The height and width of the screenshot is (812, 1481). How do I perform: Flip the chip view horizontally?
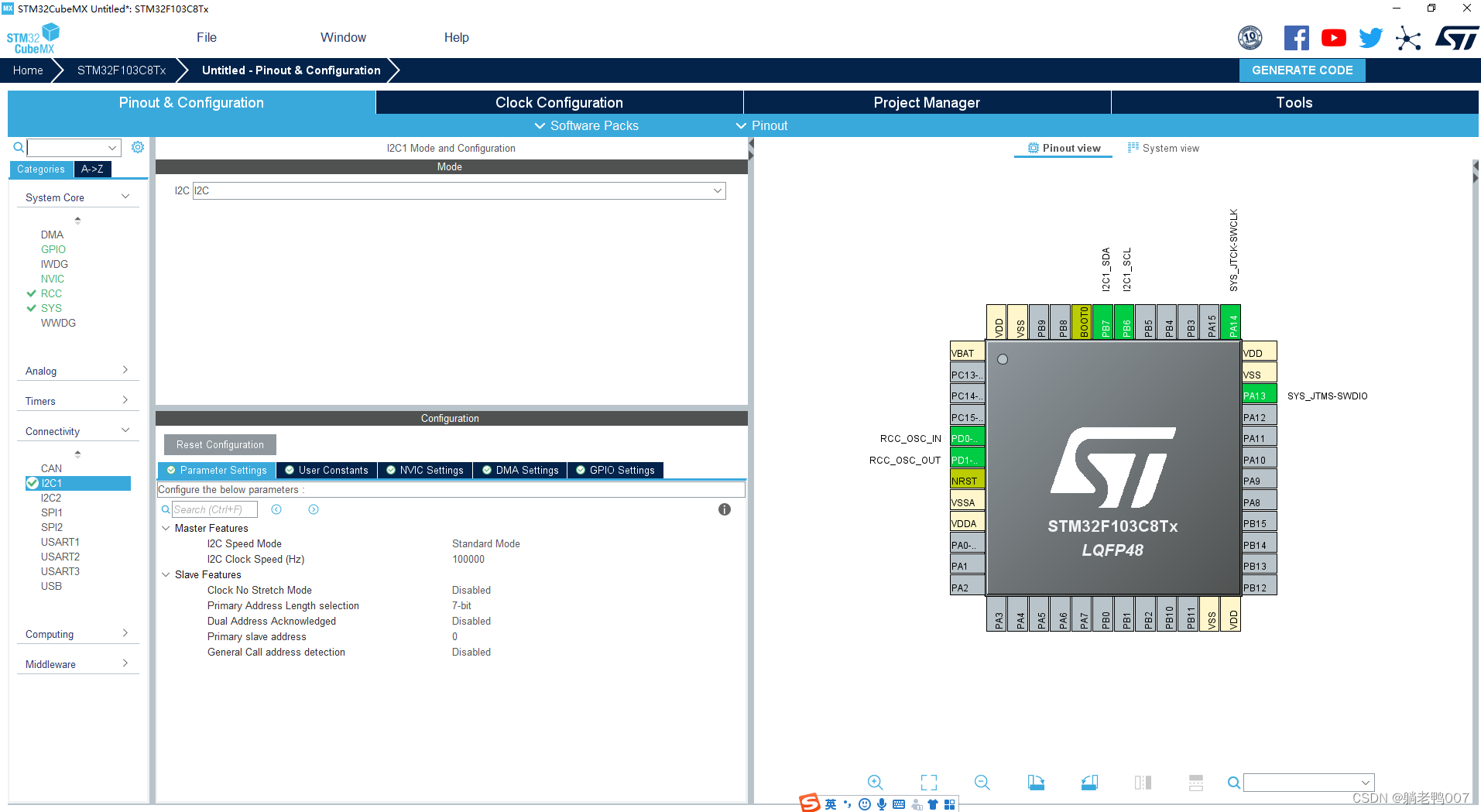tap(1143, 783)
